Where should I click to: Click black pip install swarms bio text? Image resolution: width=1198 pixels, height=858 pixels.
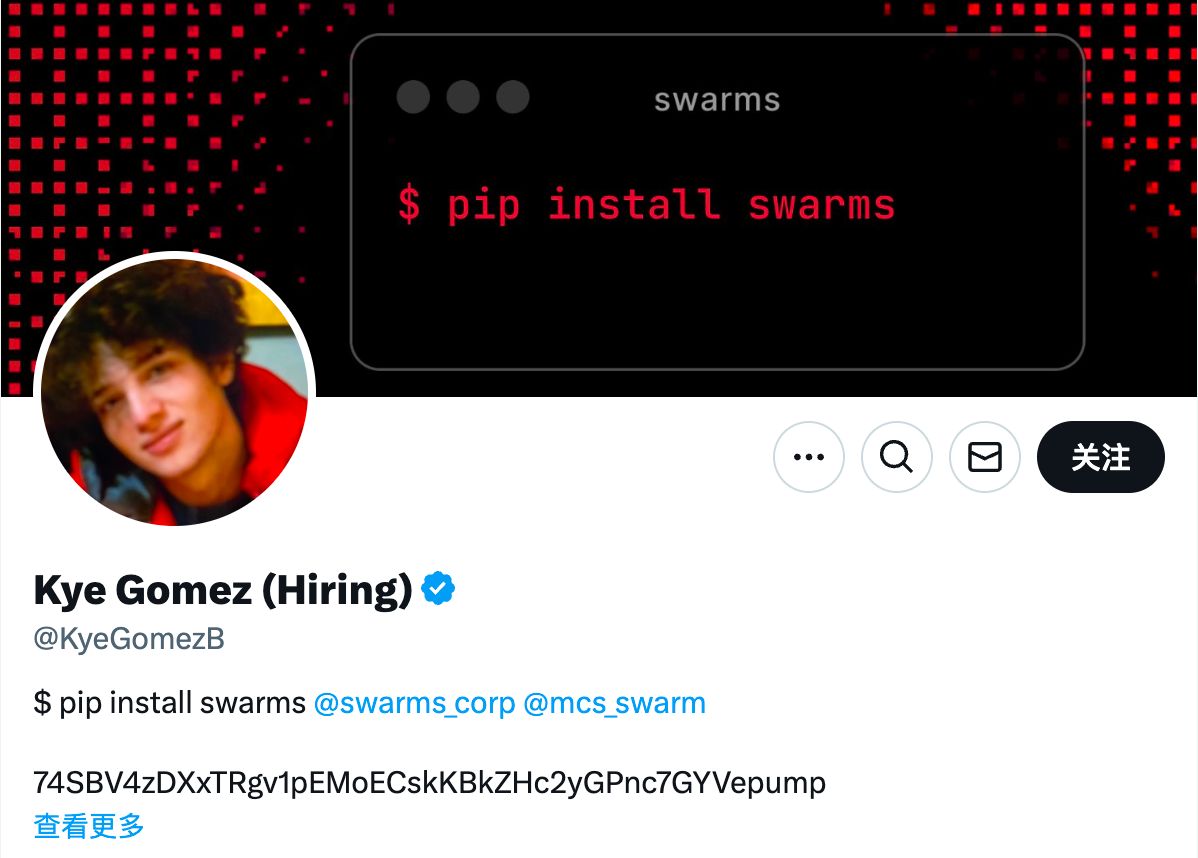(182, 703)
